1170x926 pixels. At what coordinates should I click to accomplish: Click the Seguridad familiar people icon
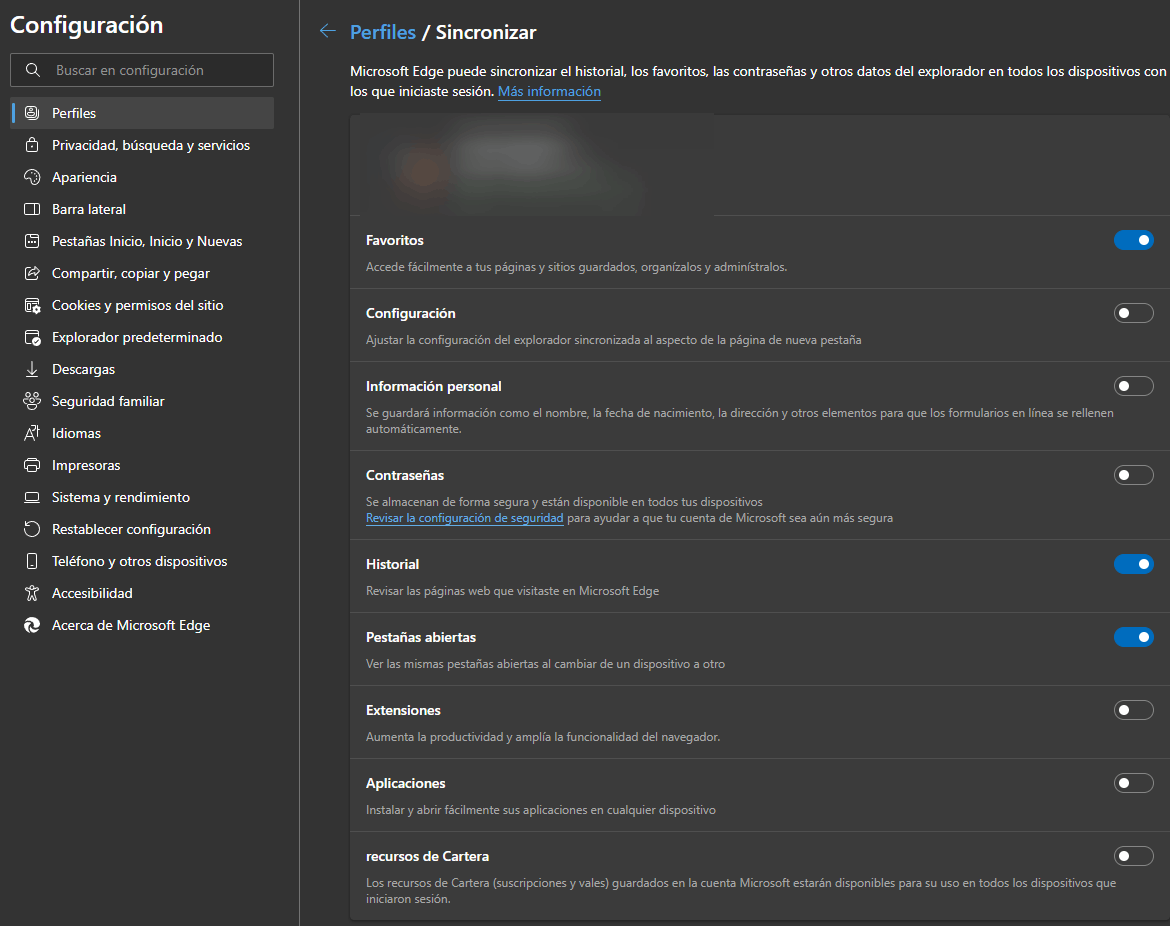coord(32,401)
